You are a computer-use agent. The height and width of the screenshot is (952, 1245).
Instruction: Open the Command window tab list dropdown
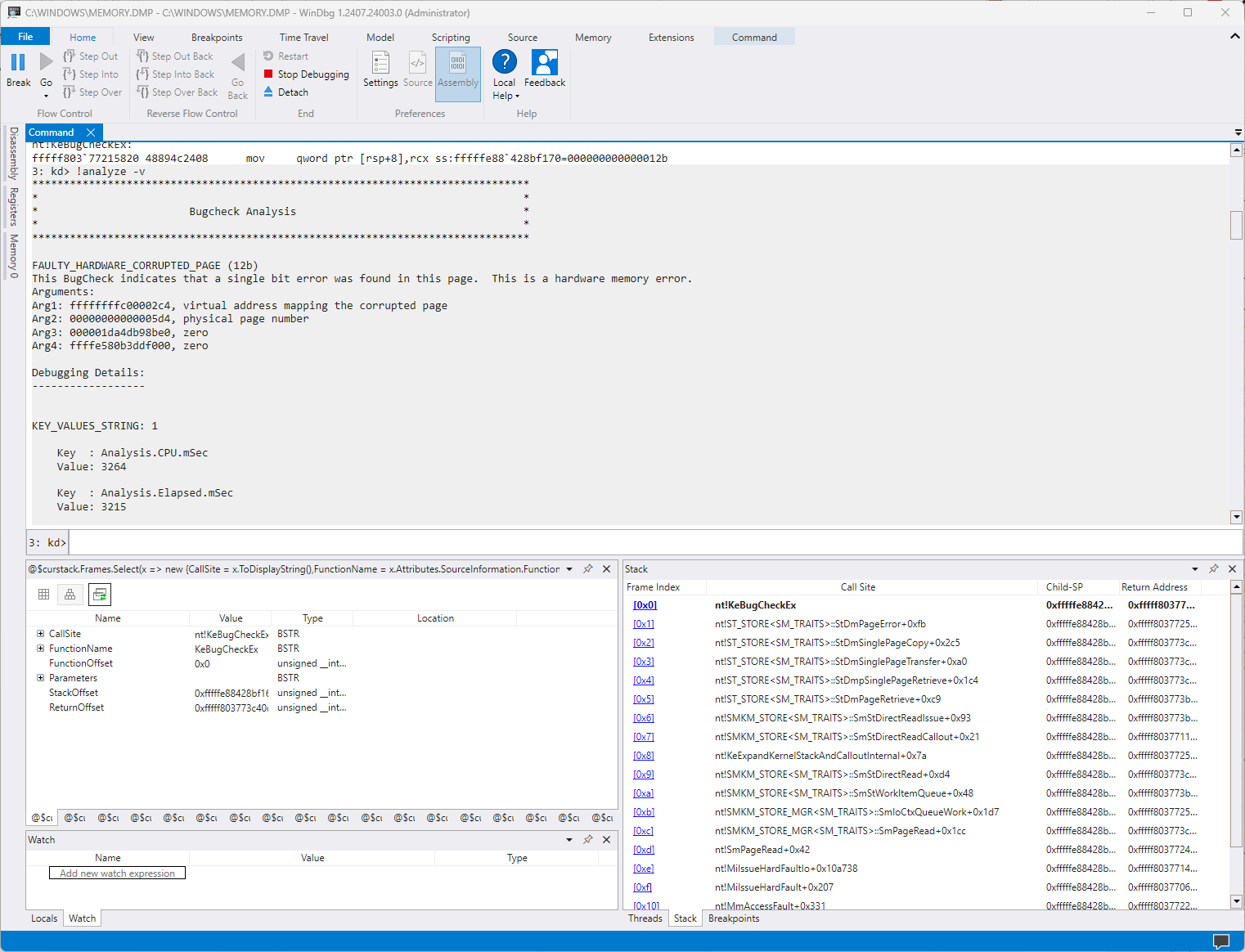click(1238, 132)
